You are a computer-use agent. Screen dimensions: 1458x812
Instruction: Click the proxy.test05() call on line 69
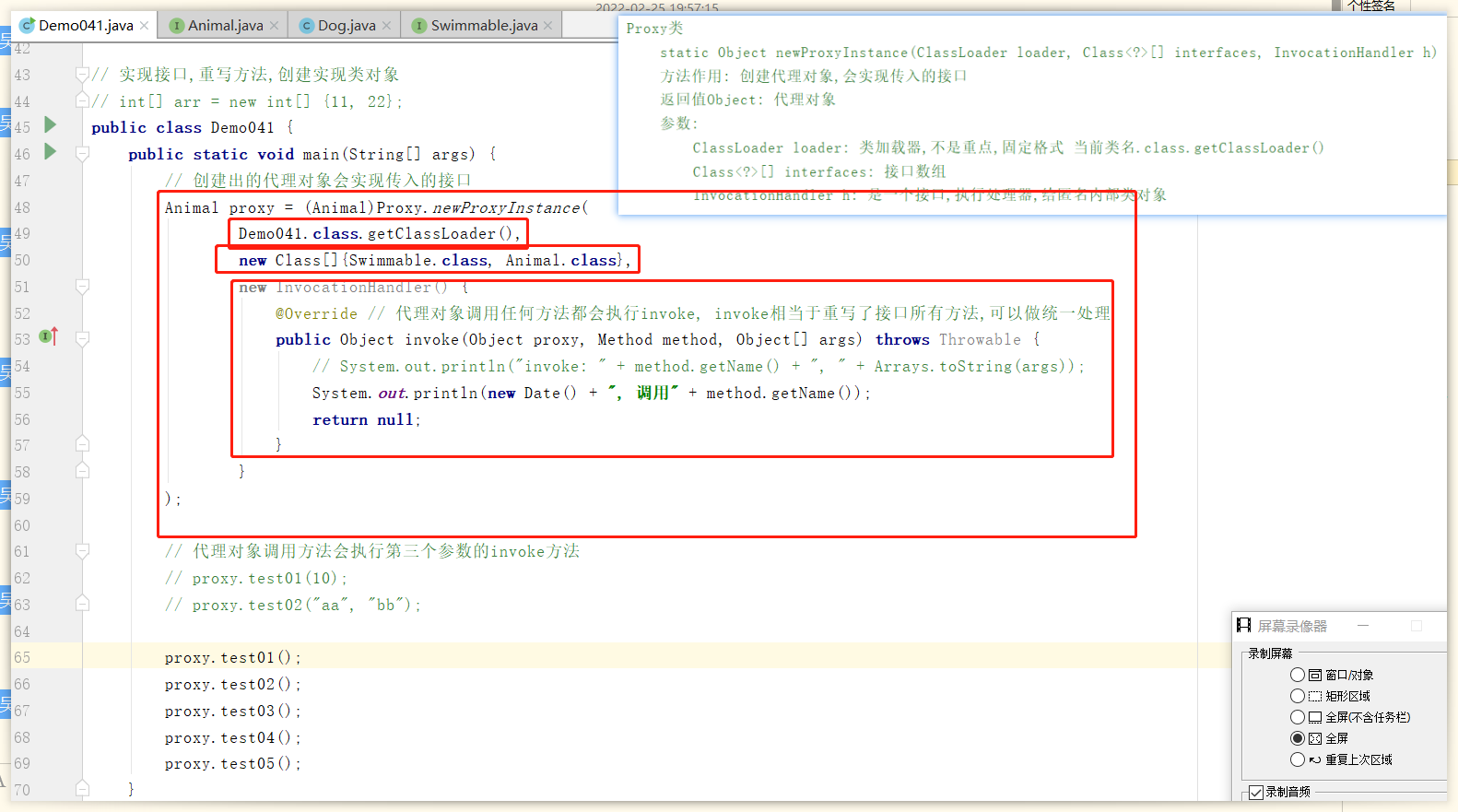coord(232,763)
